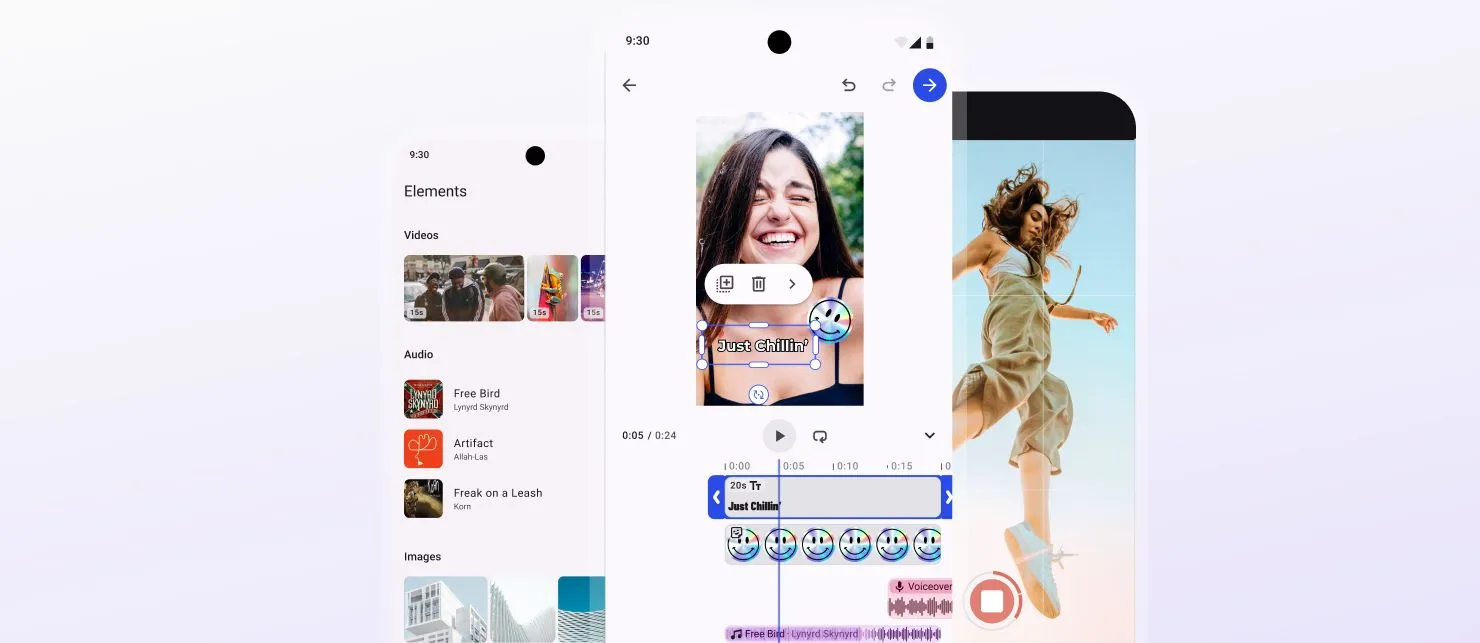The image size is (1480, 643).
Task: Click the Images section heading
Action: 422,556
